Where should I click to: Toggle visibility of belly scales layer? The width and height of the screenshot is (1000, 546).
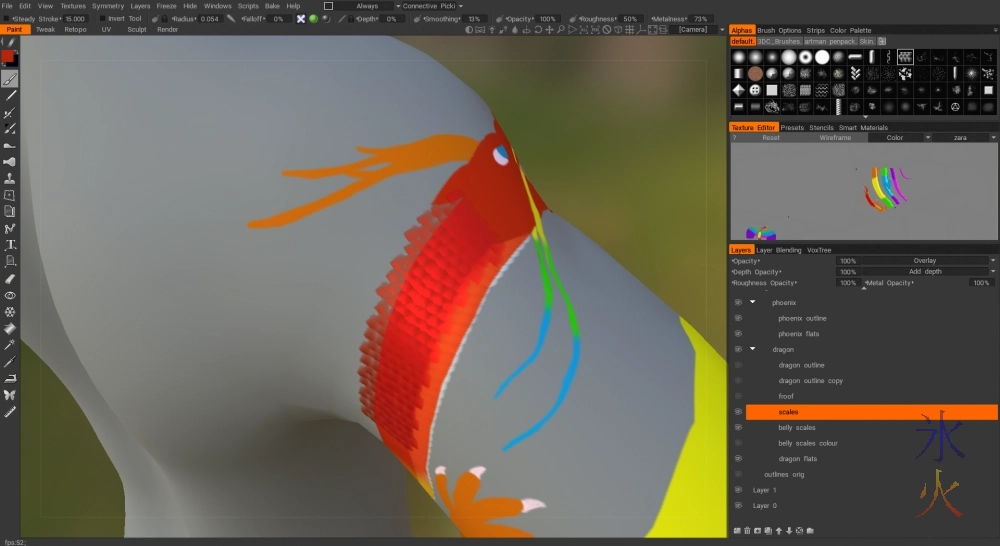pyautogui.click(x=738, y=427)
